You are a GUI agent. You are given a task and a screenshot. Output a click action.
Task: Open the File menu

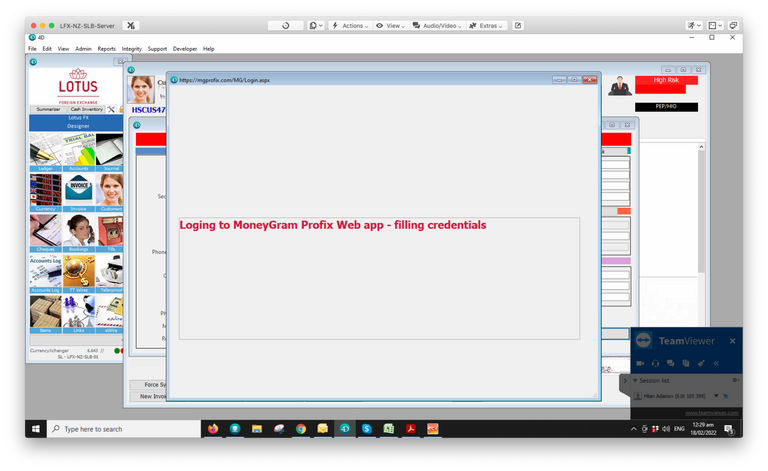coord(32,49)
